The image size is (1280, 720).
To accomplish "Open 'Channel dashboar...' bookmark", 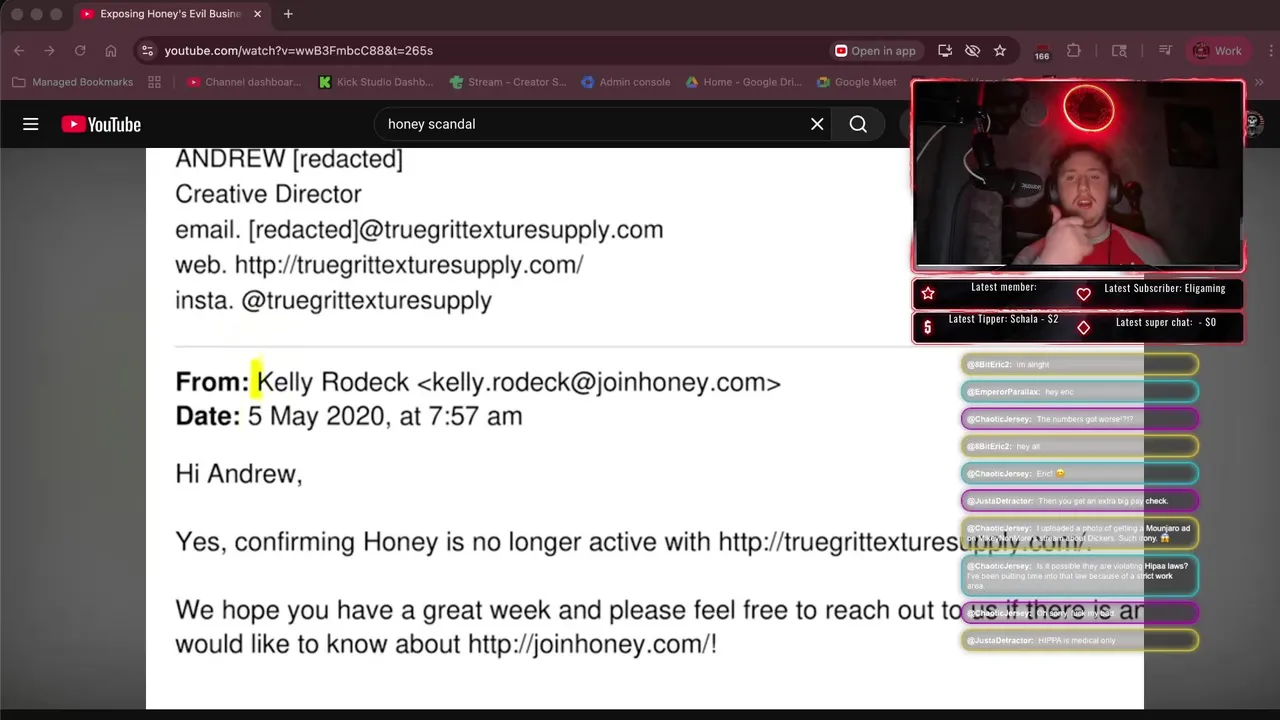I will (x=244, y=82).
